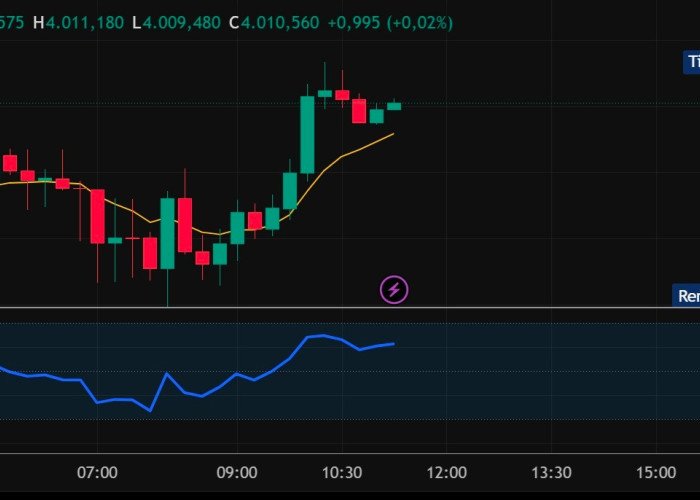Click the High value 4.011,180
Image resolution: width=700 pixels, height=500 pixels.
pos(85,22)
